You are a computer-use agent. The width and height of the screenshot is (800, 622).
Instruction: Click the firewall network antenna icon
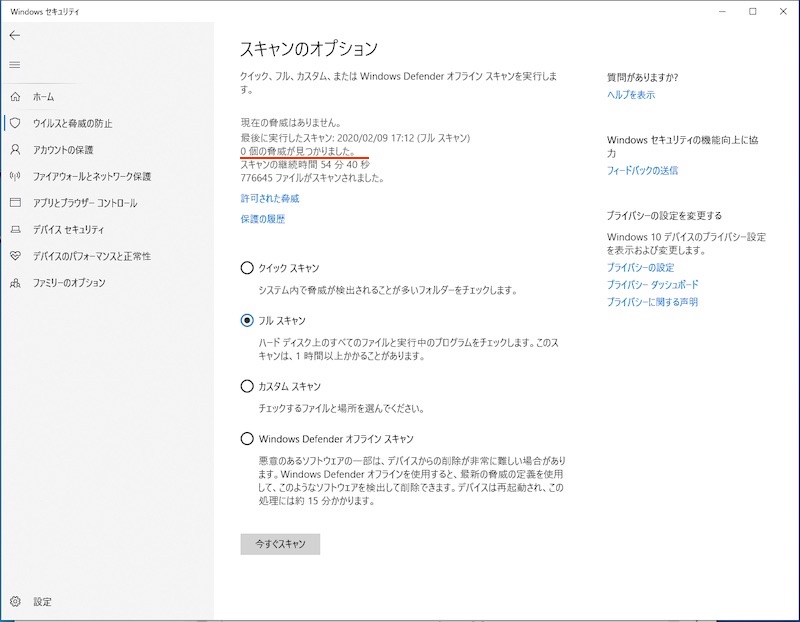(15, 176)
